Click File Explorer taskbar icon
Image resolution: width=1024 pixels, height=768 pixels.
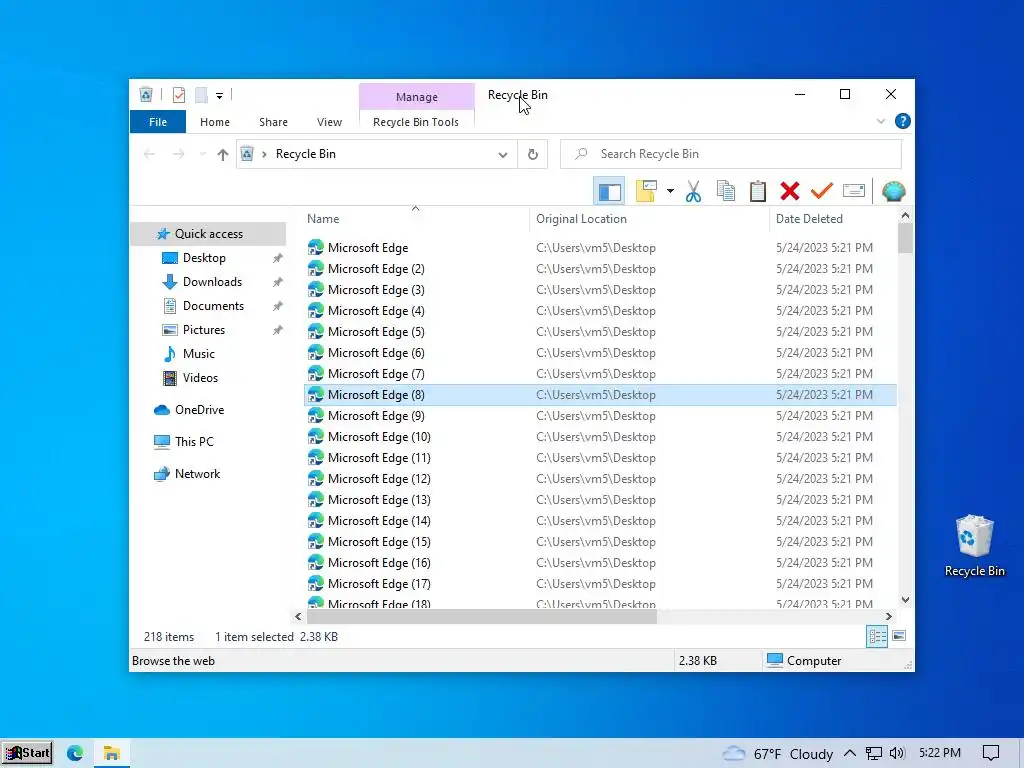(x=112, y=754)
